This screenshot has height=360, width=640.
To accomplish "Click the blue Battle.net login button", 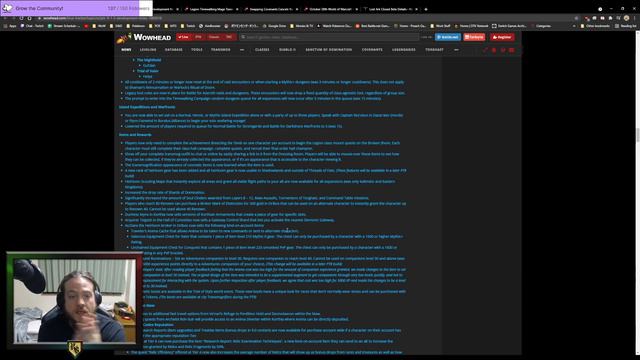I will pyautogui.click(x=448, y=37).
